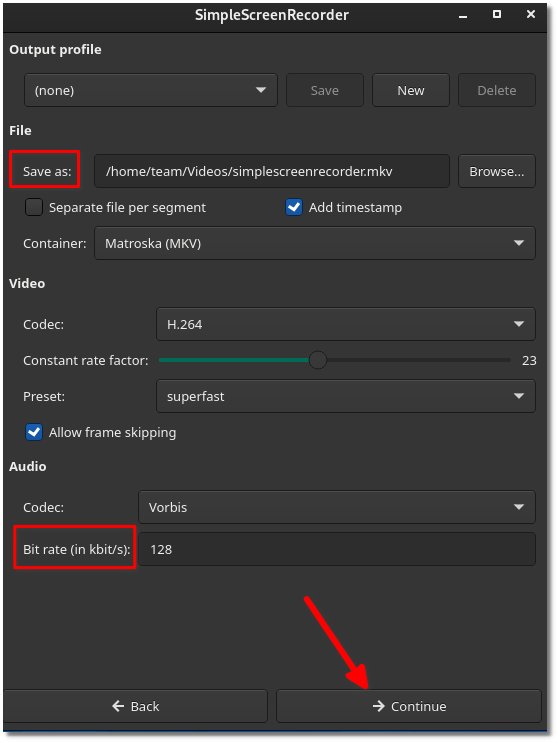The width and height of the screenshot is (558, 743).
Task: Open the Output profile dropdown
Action: [151, 90]
